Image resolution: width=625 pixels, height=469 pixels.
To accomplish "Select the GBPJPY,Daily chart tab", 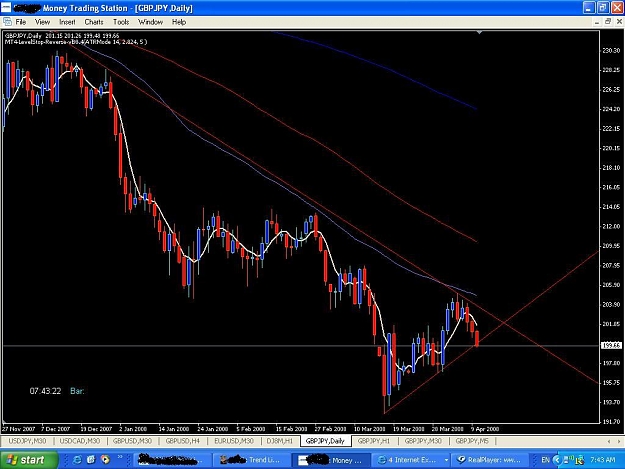I will coord(325,441).
